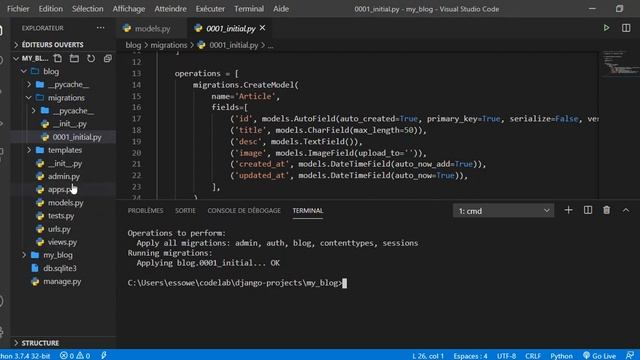Open the Exécuter menu
This screenshot has height=360, width=640.
pos(210,9)
